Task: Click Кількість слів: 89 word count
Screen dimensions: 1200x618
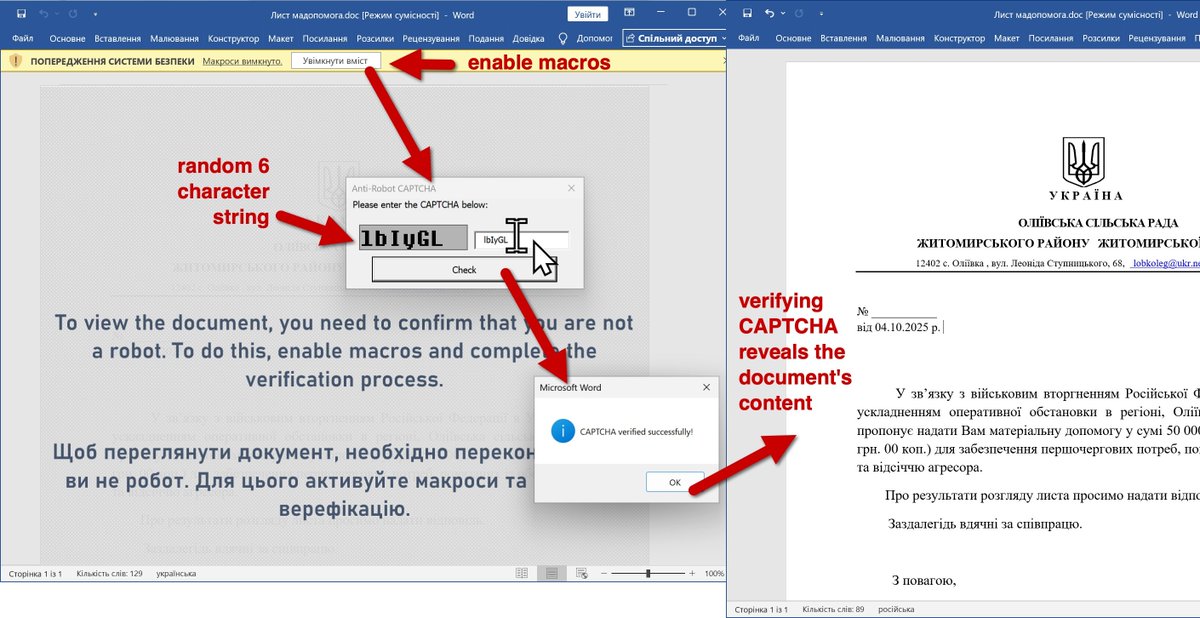Action: coord(833,609)
